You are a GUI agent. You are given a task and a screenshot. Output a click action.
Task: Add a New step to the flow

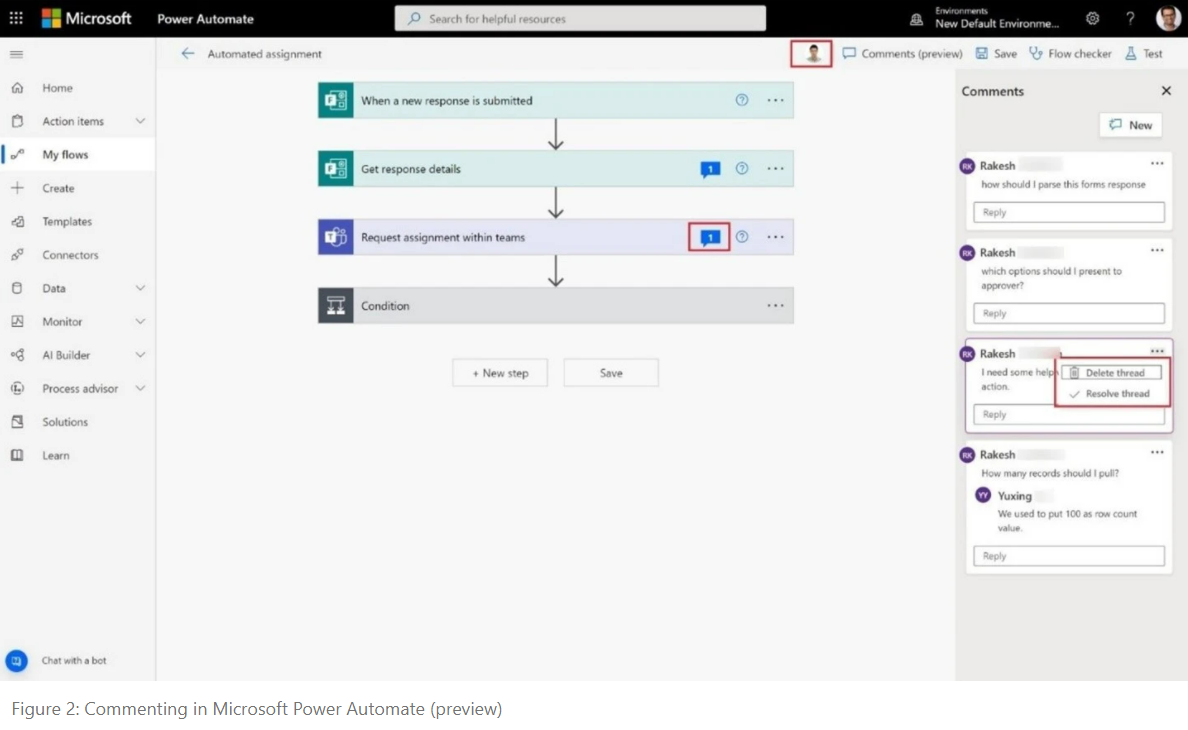500,373
